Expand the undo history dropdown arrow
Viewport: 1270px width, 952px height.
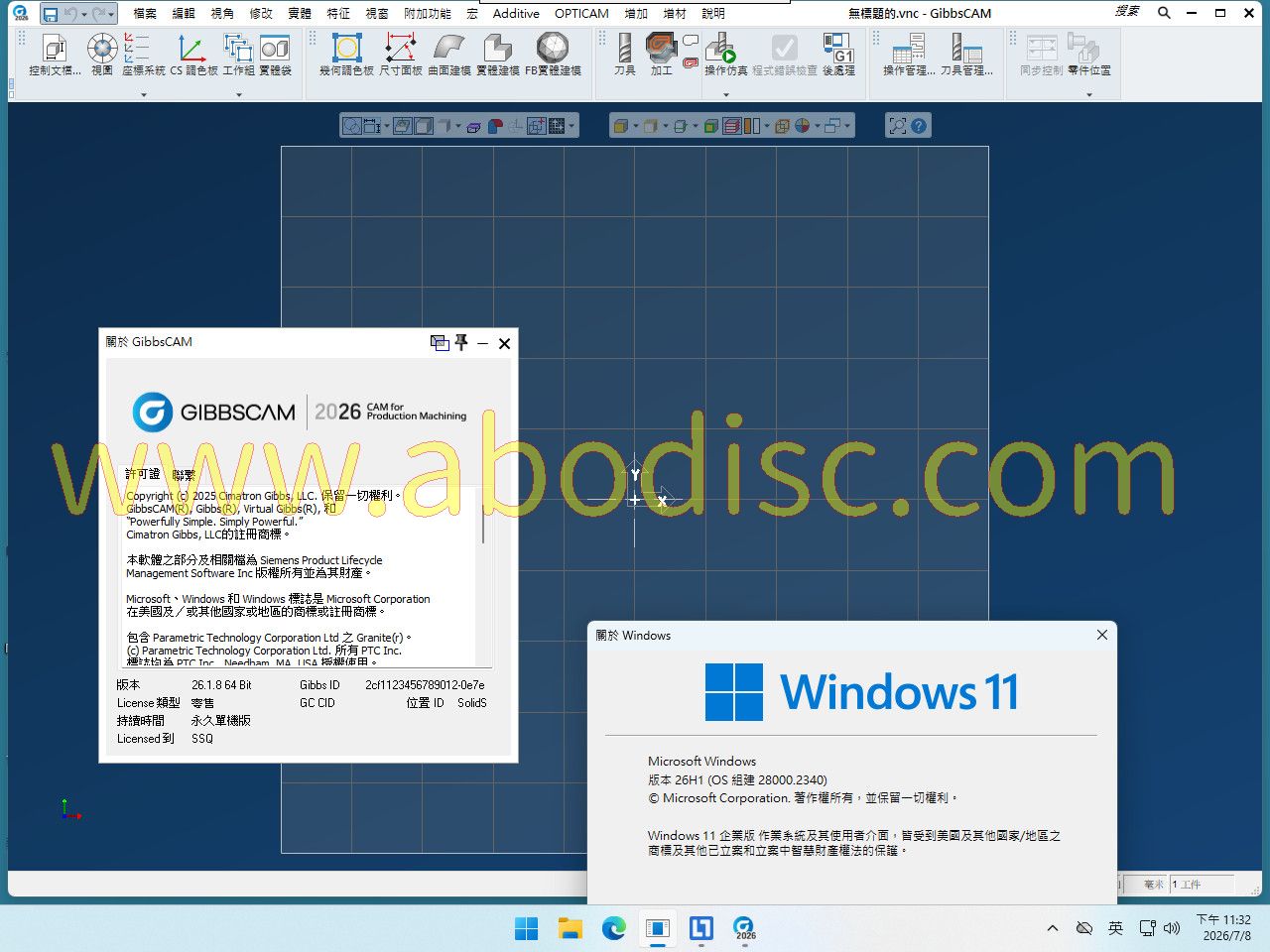click(x=83, y=14)
